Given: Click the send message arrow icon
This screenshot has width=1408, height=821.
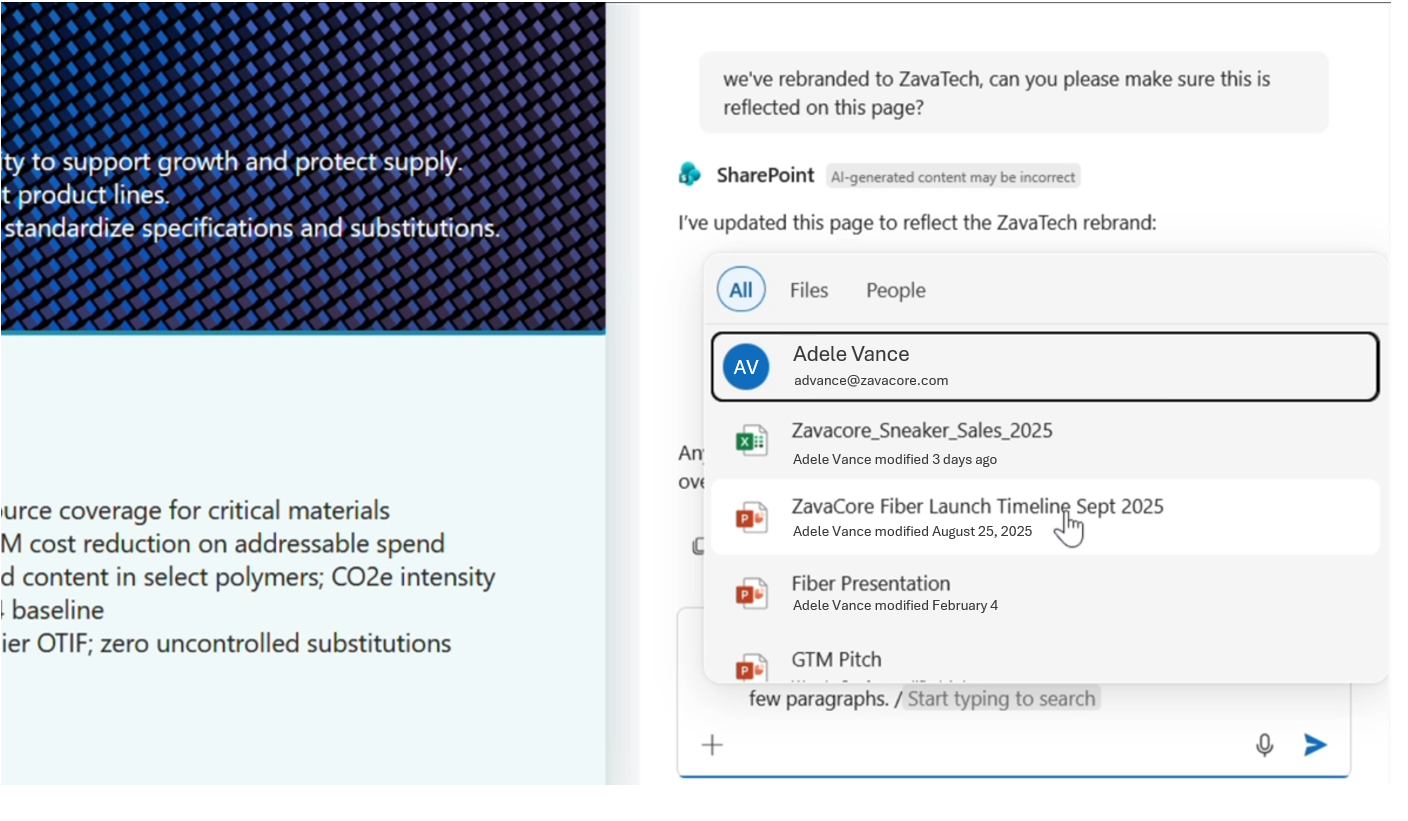Looking at the screenshot, I should click(1315, 745).
